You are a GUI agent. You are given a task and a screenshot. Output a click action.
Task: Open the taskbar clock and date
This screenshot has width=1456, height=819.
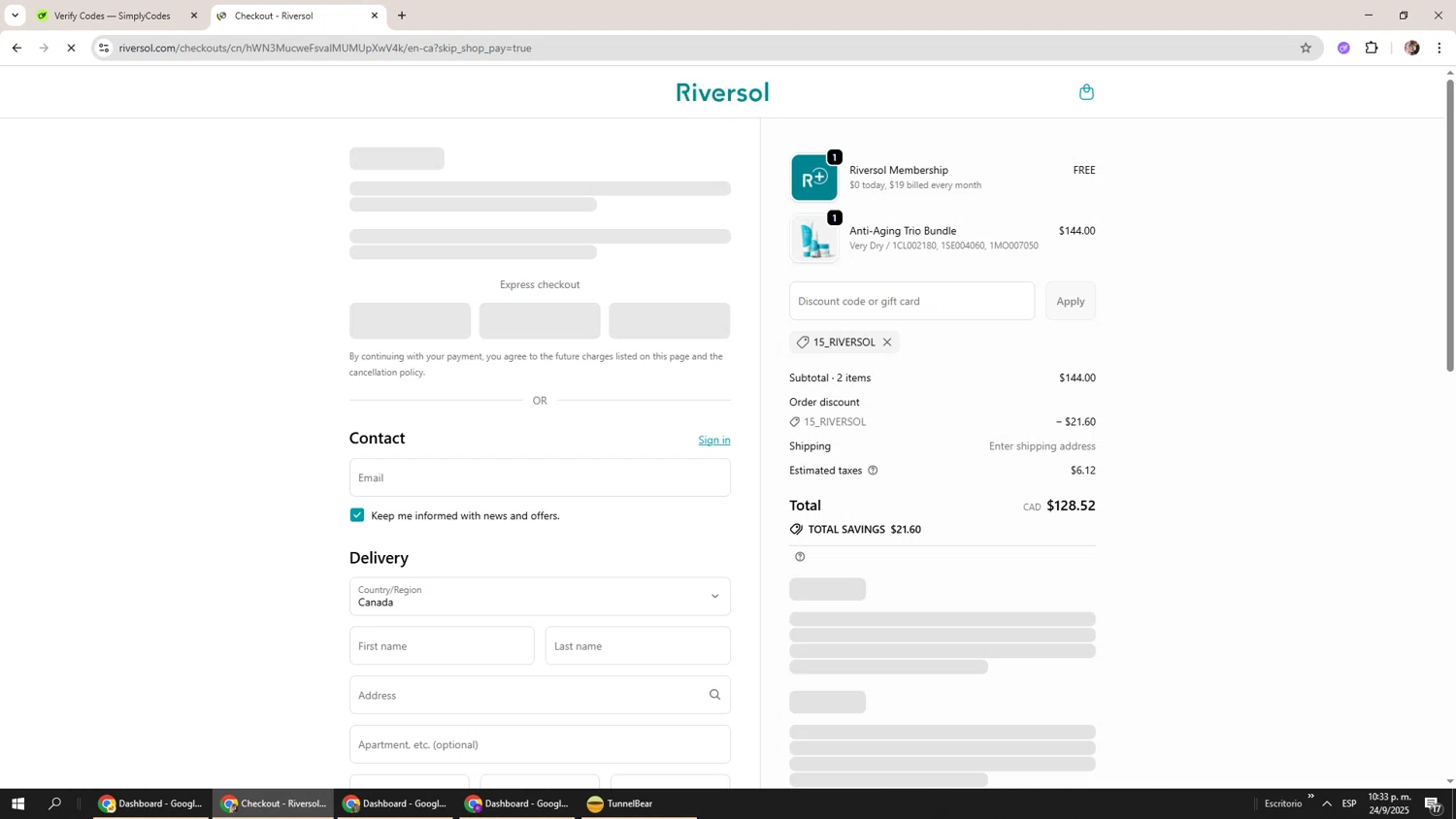(1389, 803)
